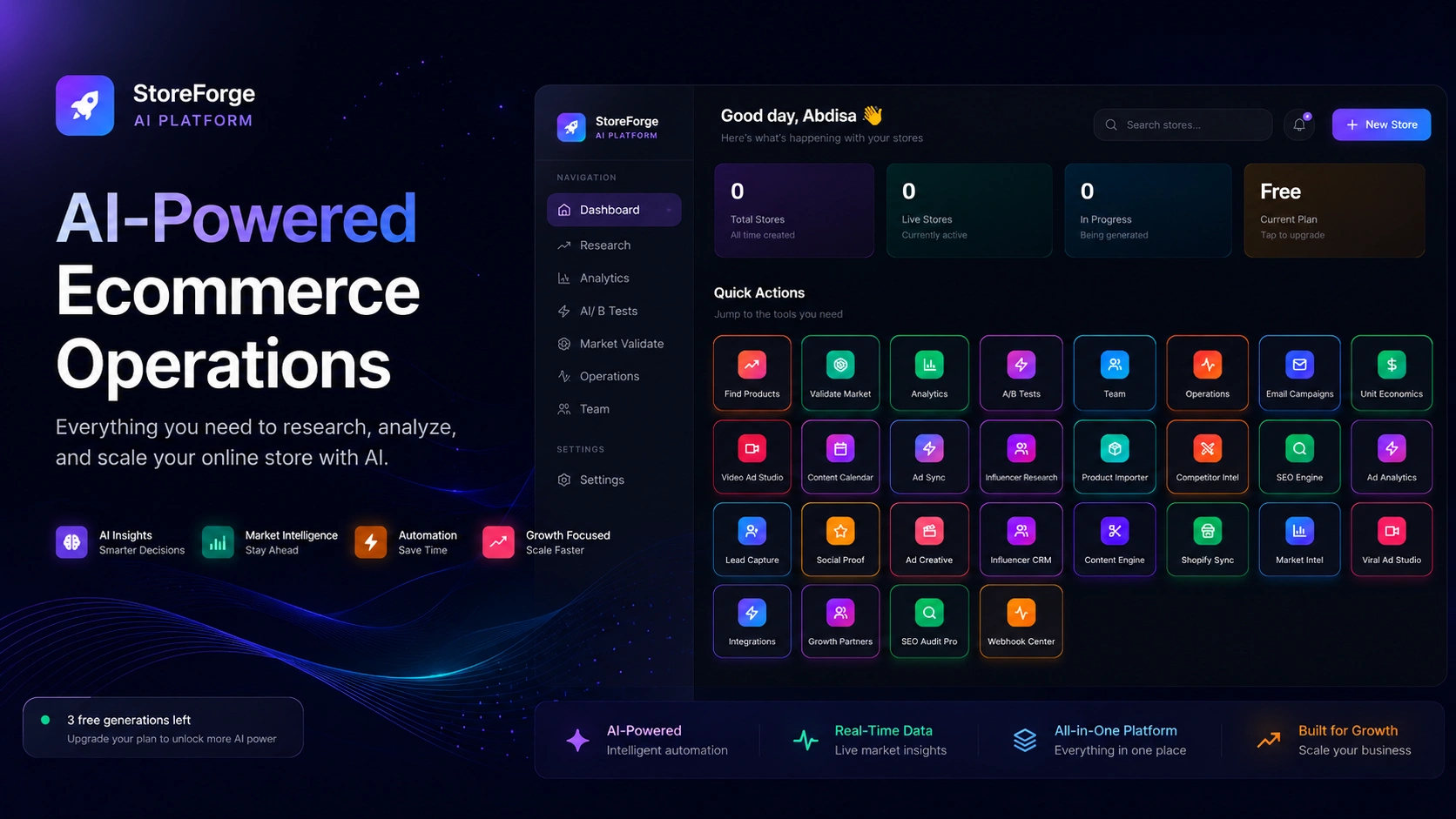
Task: Click the New Store button
Action: click(1381, 124)
